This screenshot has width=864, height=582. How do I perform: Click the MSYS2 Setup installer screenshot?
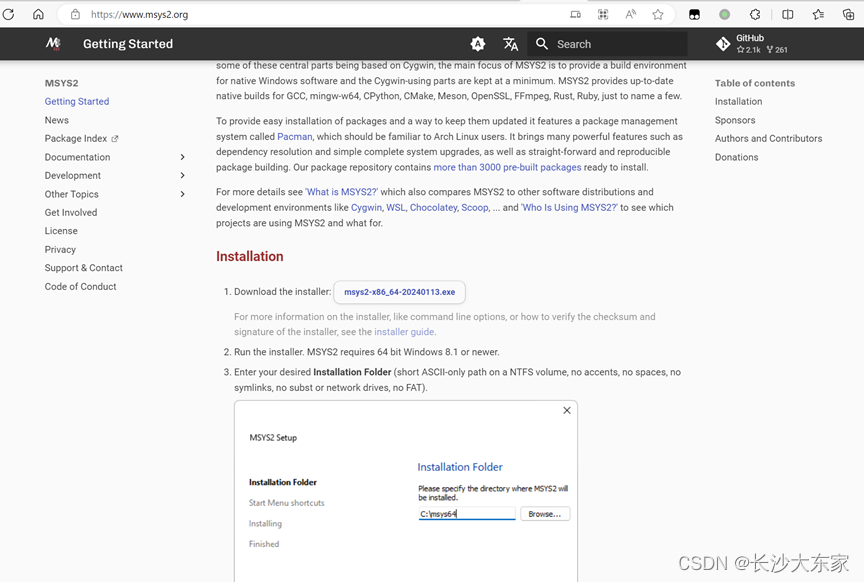click(x=406, y=491)
